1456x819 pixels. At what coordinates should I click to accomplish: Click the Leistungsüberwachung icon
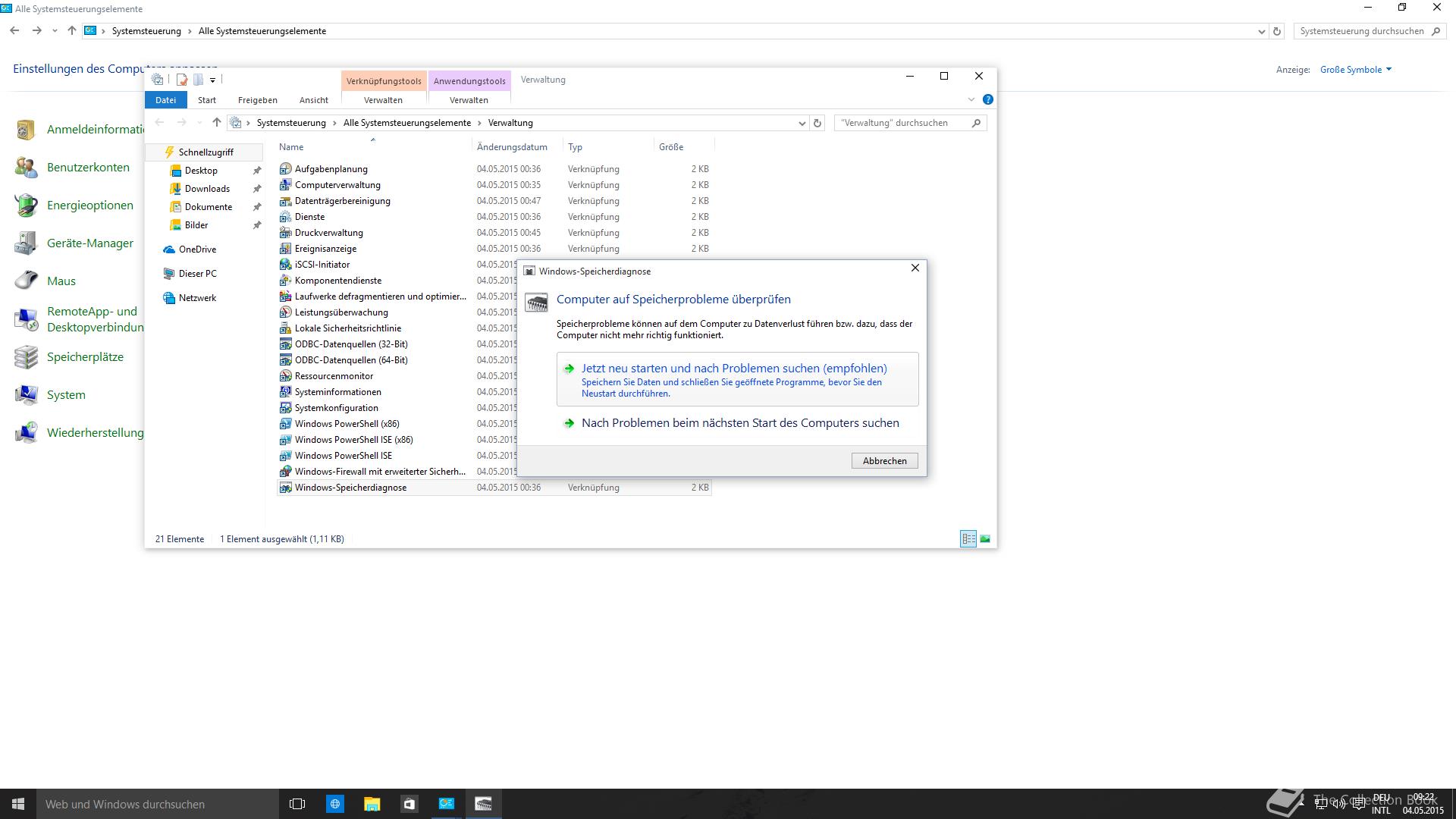coord(285,312)
